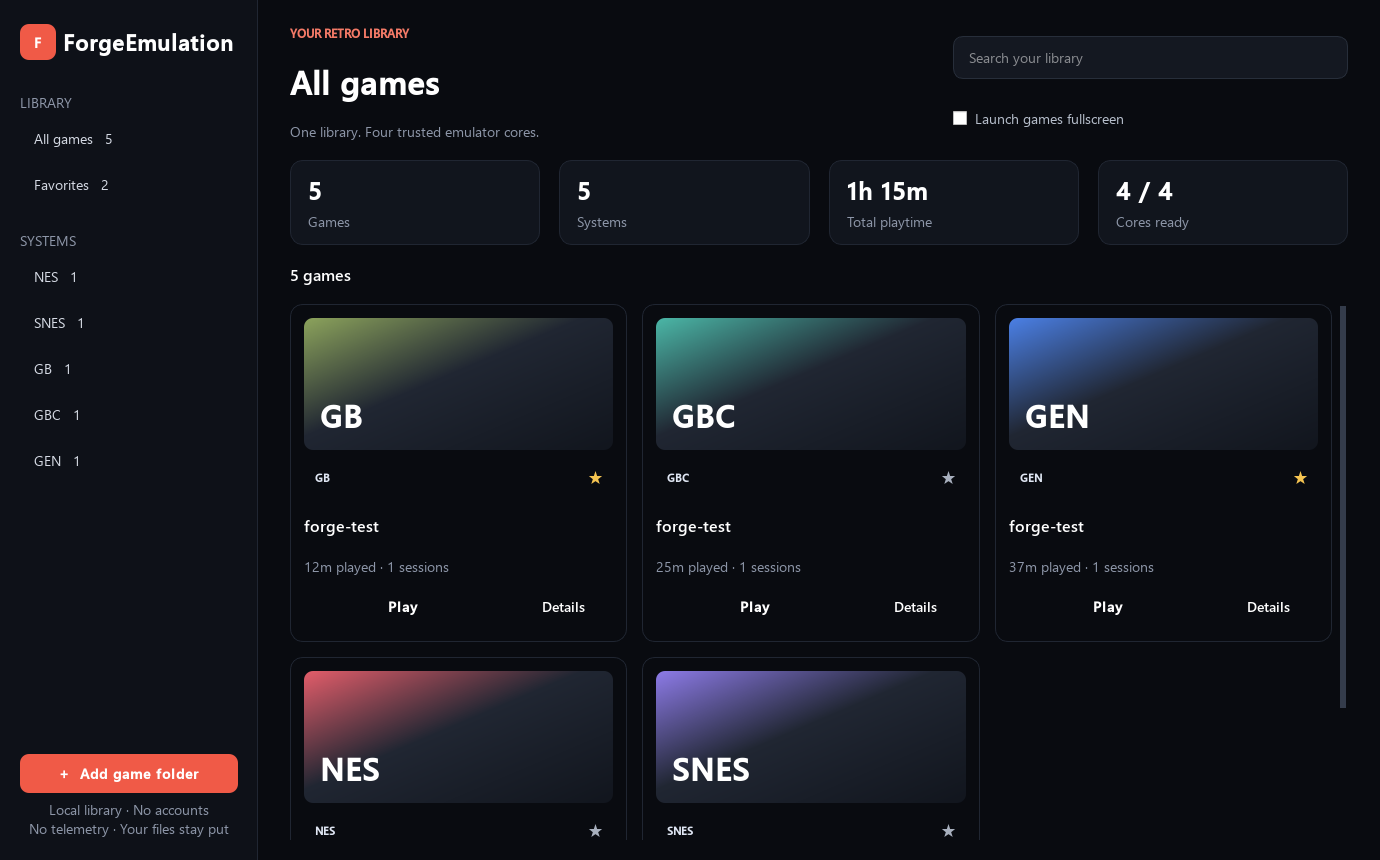
Task: Select the GB game cover thumbnail
Action: [458, 384]
